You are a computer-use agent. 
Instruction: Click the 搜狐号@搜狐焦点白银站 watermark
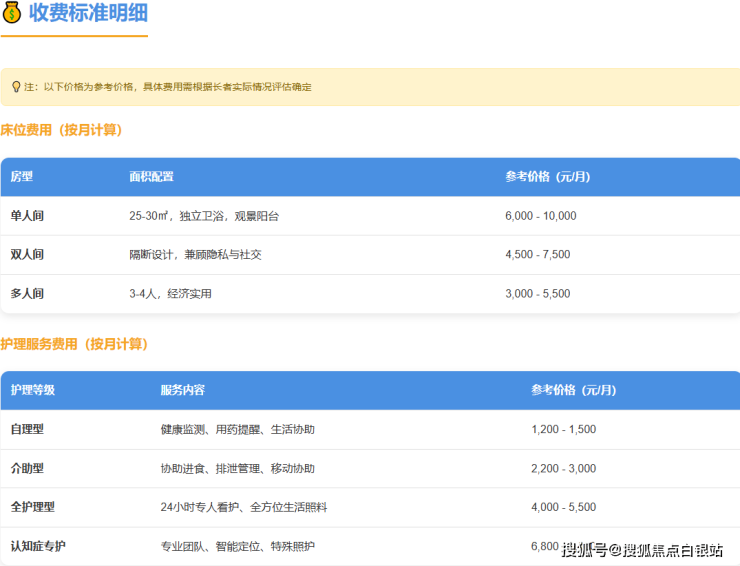(x=642, y=549)
